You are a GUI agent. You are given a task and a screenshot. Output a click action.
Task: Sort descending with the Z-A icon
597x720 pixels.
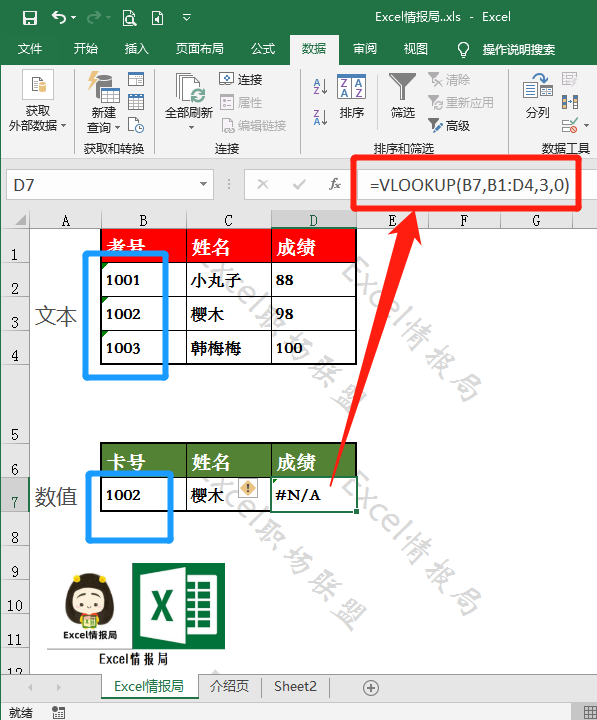tap(320, 117)
